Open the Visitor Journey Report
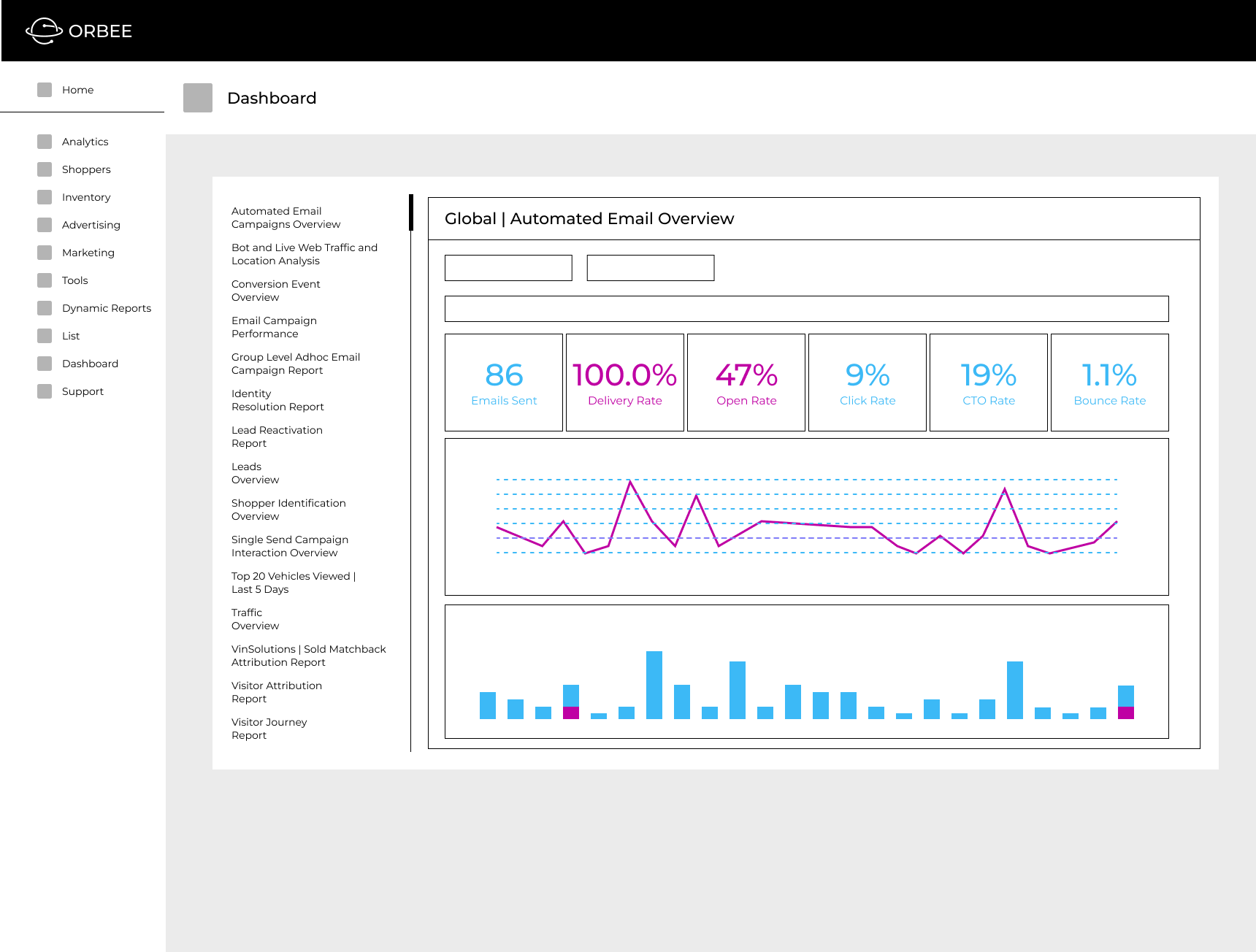 (x=269, y=729)
